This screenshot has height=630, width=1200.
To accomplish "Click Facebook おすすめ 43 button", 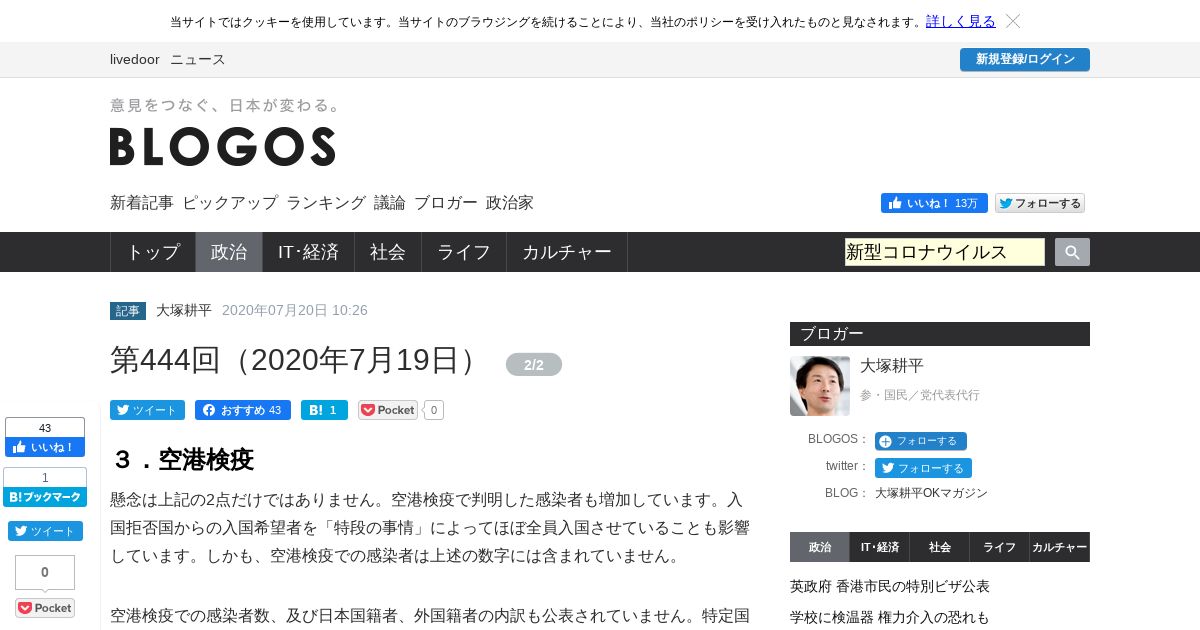I will (243, 410).
